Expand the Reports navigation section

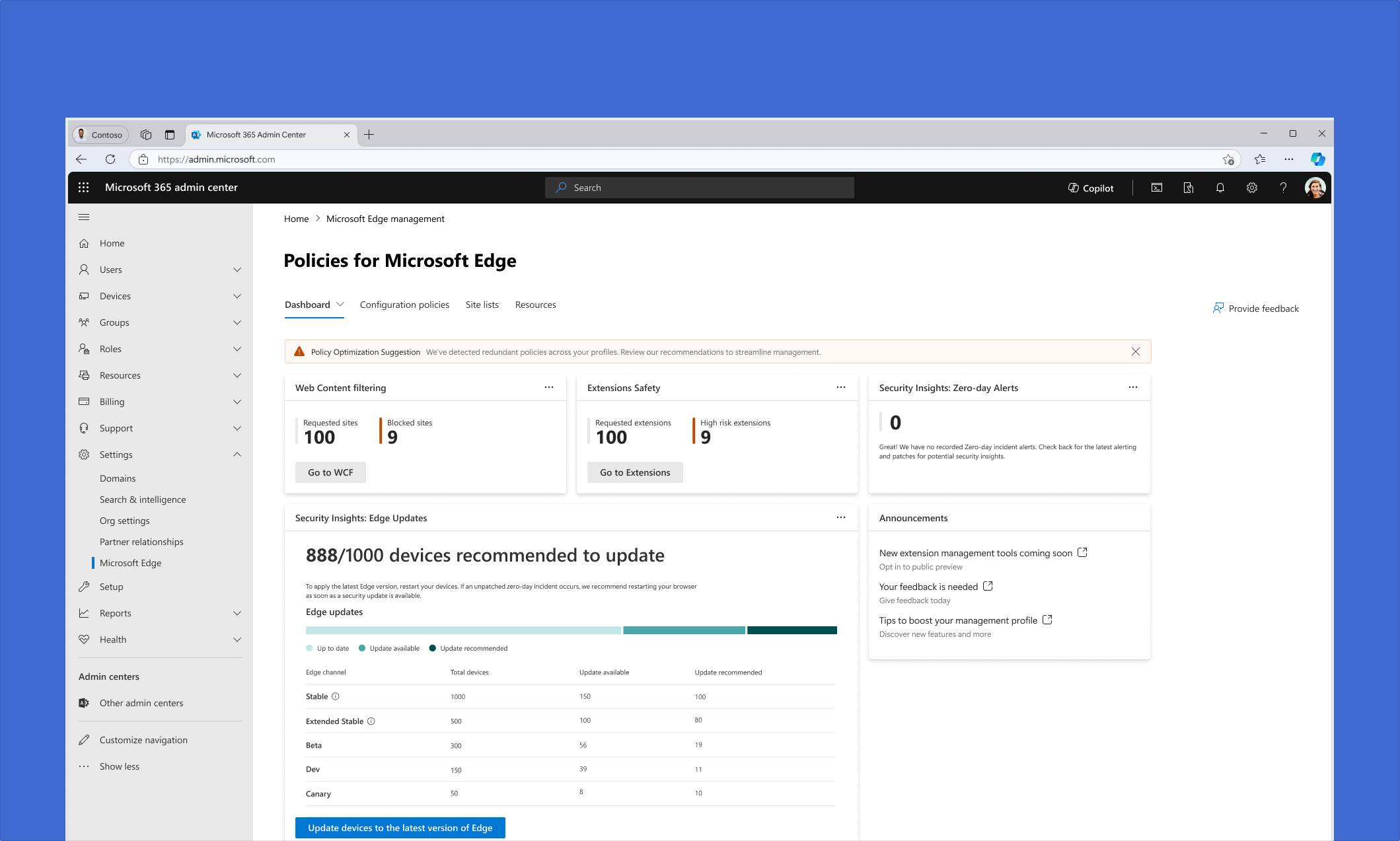coord(237,613)
